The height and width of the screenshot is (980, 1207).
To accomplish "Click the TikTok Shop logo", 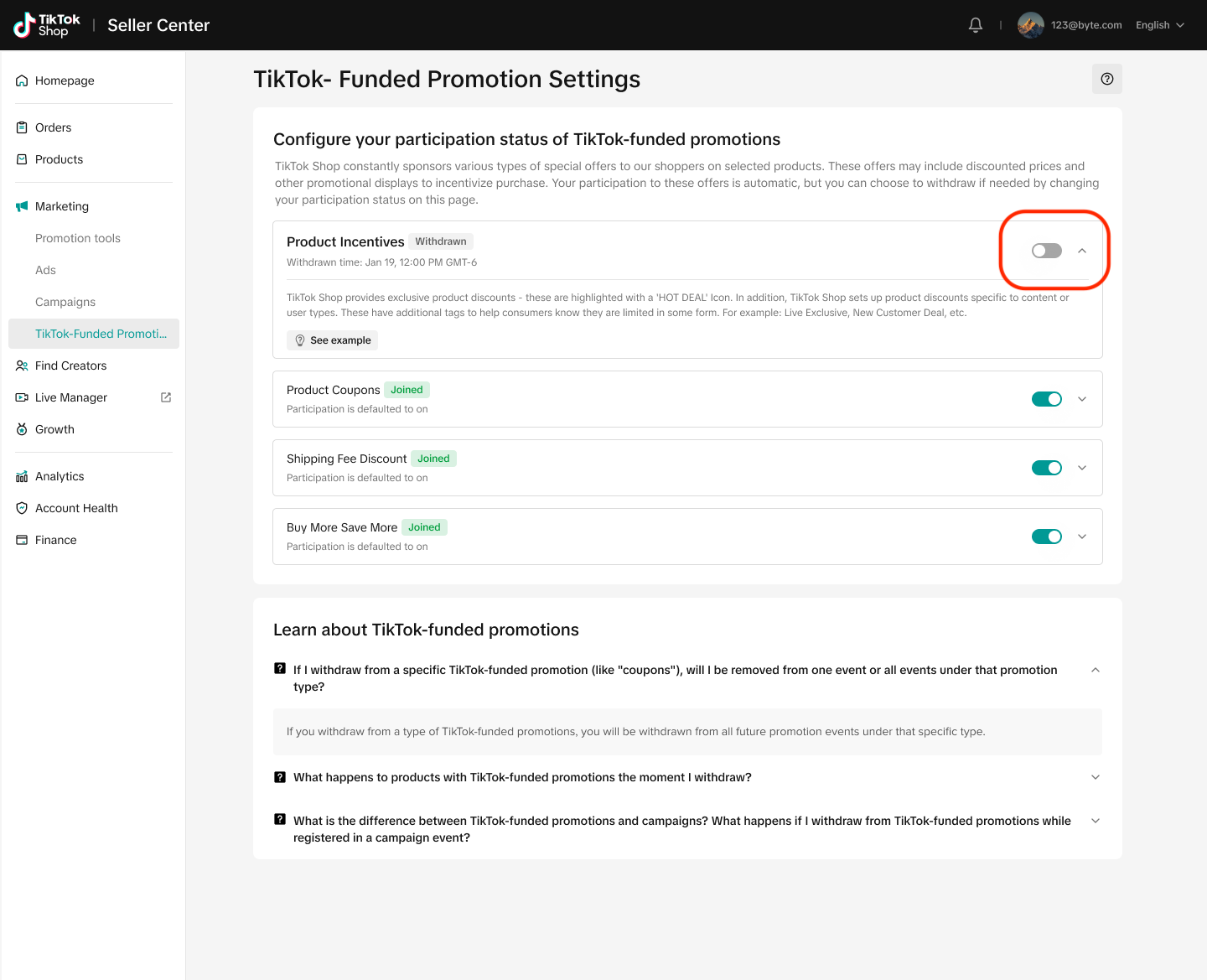I will 47,25.
